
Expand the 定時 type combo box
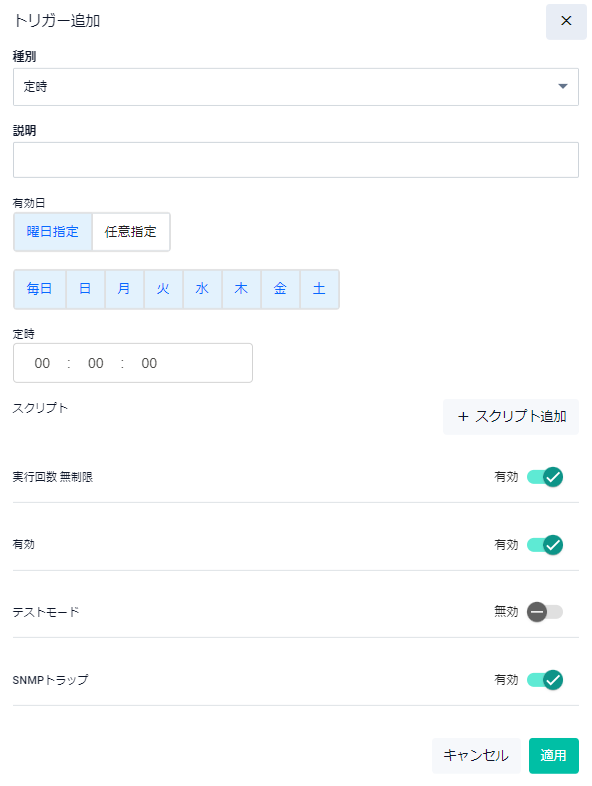[296, 87]
